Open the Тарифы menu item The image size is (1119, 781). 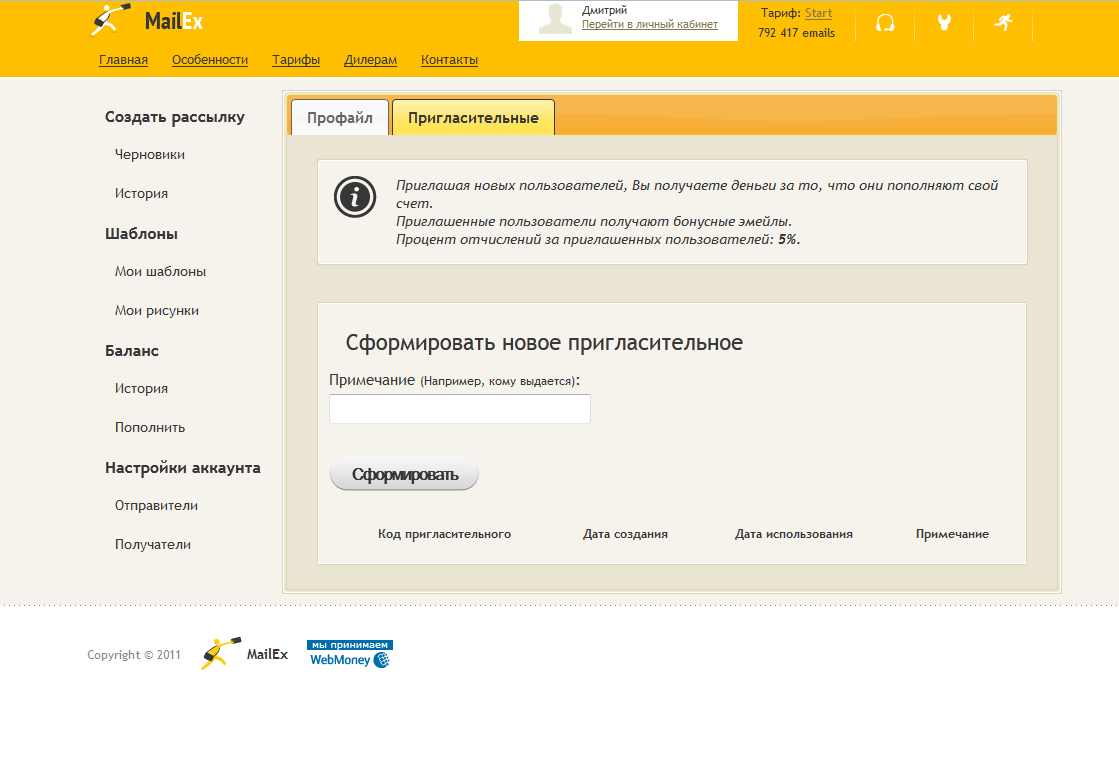(296, 60)
